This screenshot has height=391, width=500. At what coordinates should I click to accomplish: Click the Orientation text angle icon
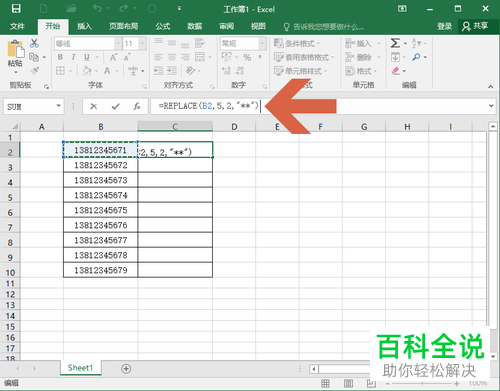(x=191, y=71)
